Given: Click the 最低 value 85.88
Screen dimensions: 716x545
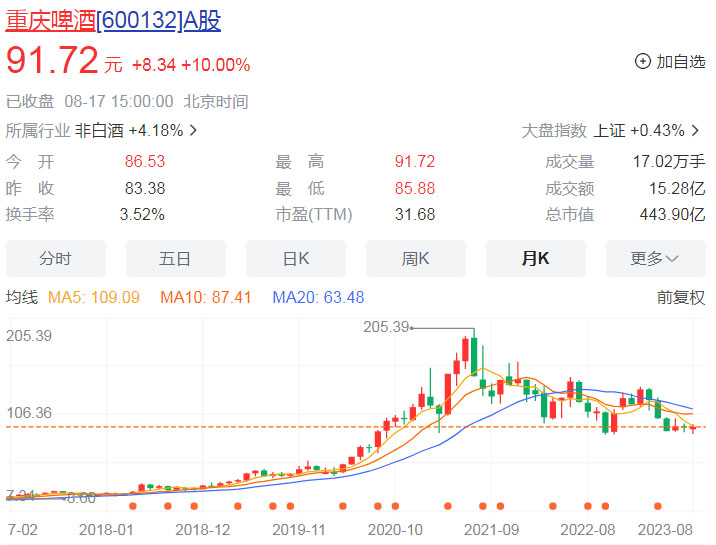Looking at the screenshot, I should coord(415,188).
